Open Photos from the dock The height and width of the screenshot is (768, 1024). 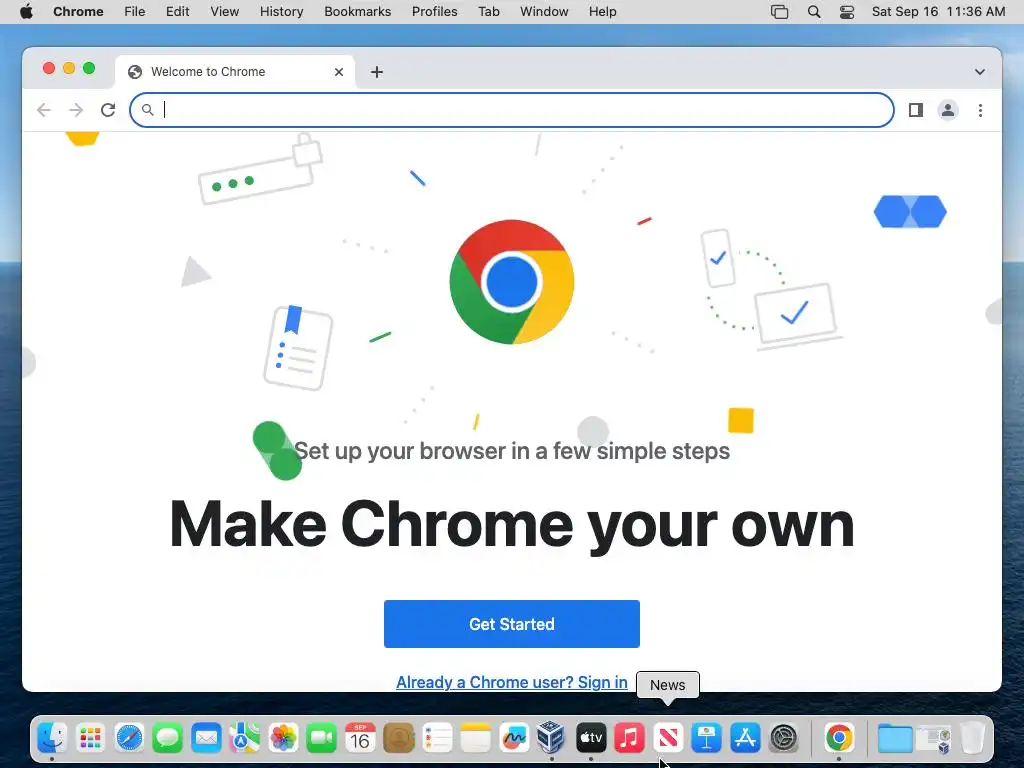(x=283, y=738)
